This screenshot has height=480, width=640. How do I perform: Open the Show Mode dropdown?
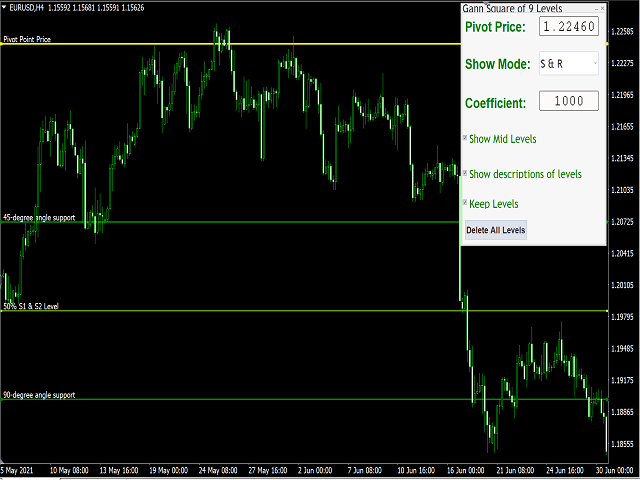568,64
